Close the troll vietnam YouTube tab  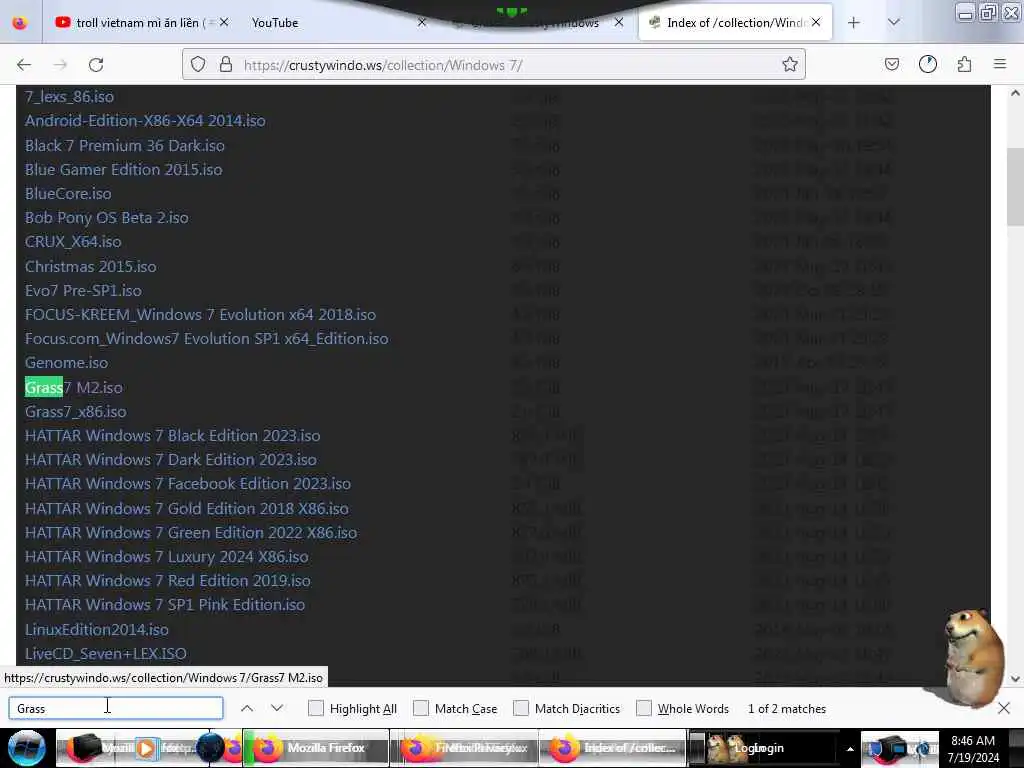coord(224,23)
